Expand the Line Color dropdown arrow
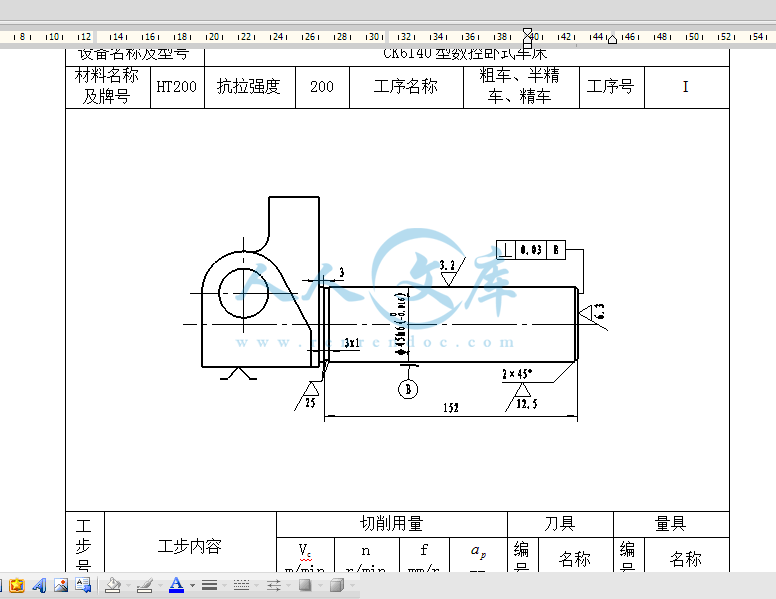This screenshot has height=599, width=776. pyautogui.click(x=159, y=586)
